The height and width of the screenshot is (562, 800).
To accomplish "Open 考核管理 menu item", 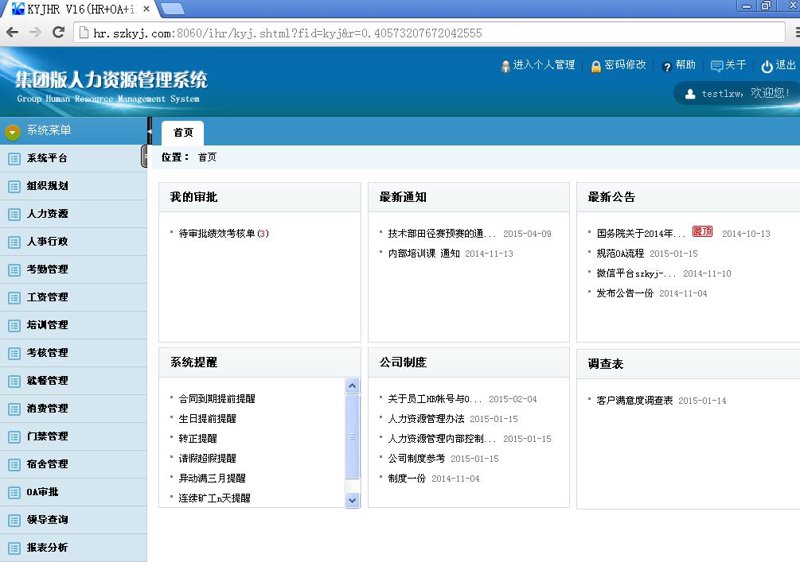I will [x=47, y=352].
